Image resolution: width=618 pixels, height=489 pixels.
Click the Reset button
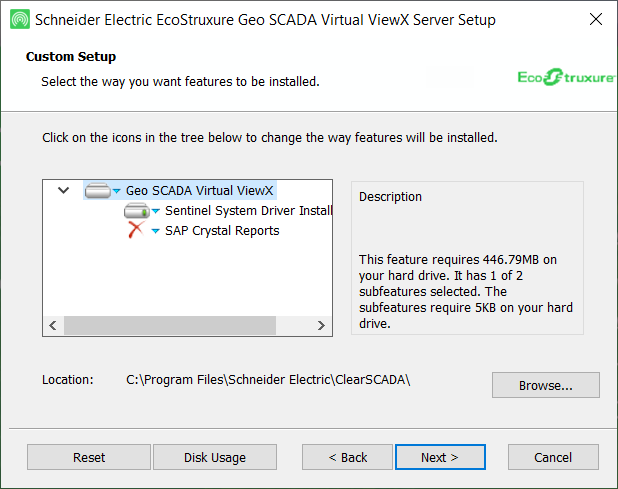(89, 457)
